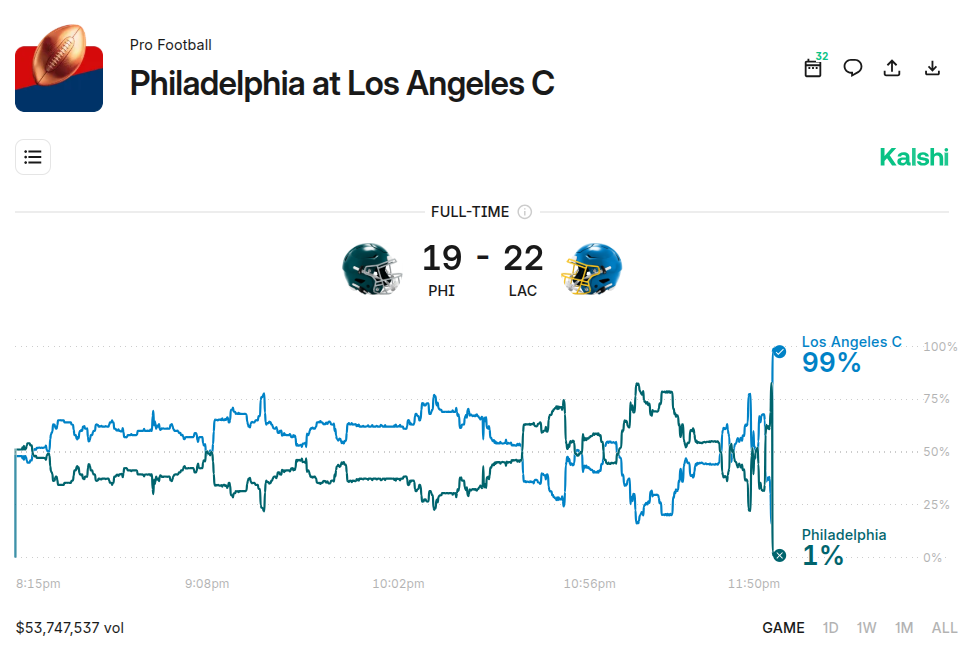Select the 1M chart range
979x656 pixels.
point(904,628)
